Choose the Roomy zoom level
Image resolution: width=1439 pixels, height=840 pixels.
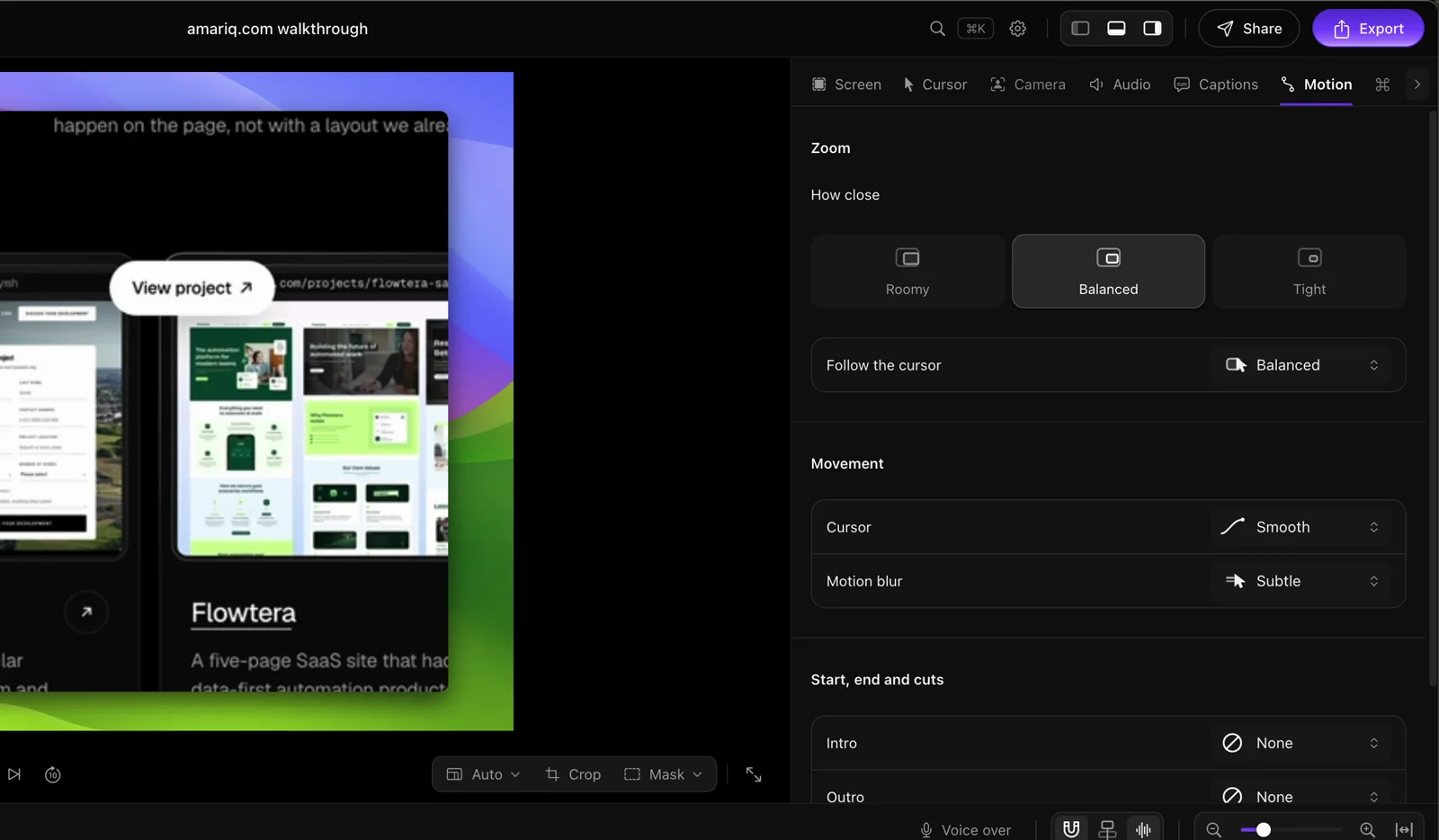click(x=907, y=272)
